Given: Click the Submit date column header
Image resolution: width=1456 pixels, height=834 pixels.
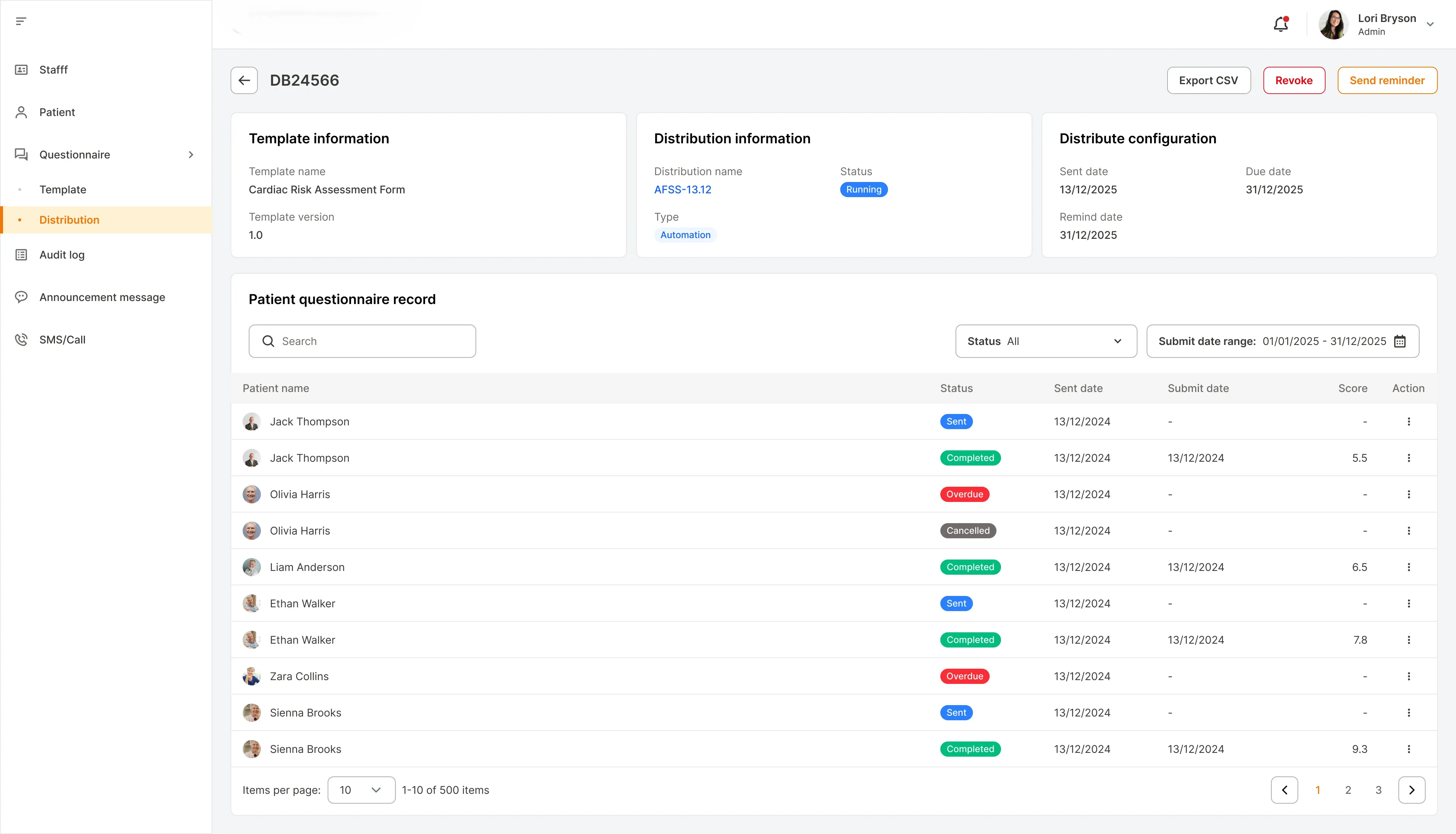Looking at the screenshot, I should [x=1198, y=388].
